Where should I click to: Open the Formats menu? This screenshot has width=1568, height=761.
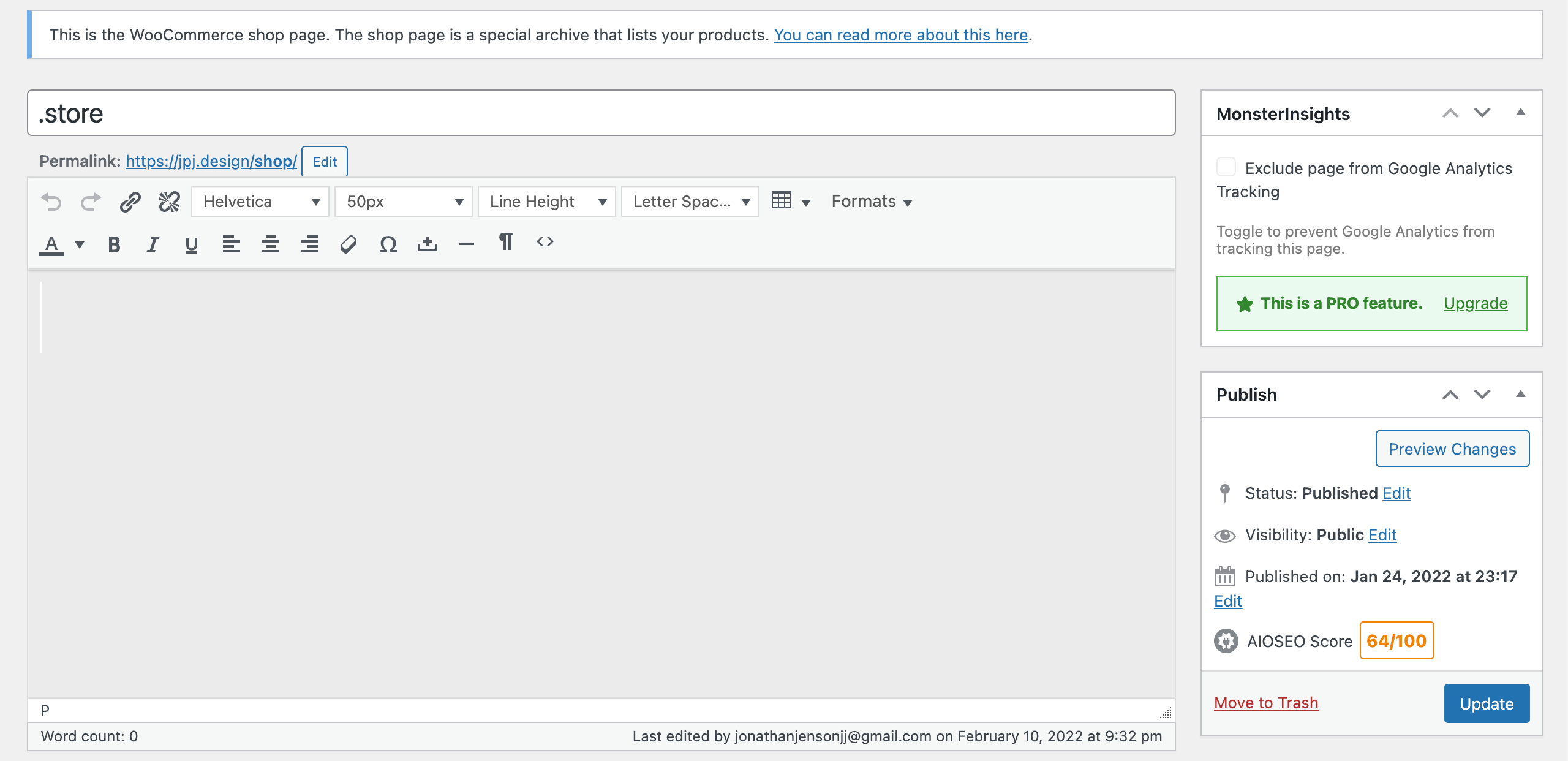point(871,202)
